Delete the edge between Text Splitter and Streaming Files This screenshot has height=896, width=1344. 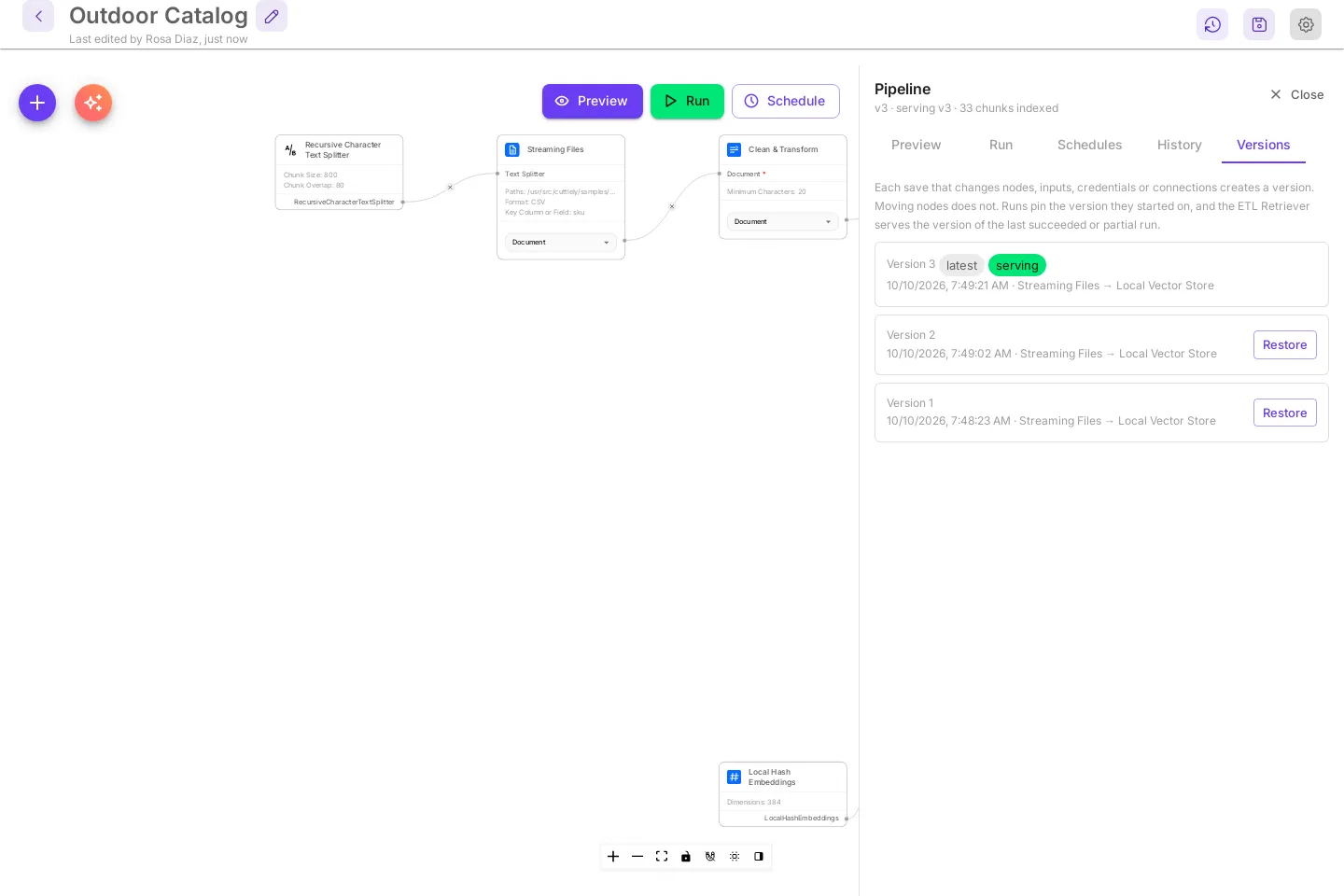450,188
